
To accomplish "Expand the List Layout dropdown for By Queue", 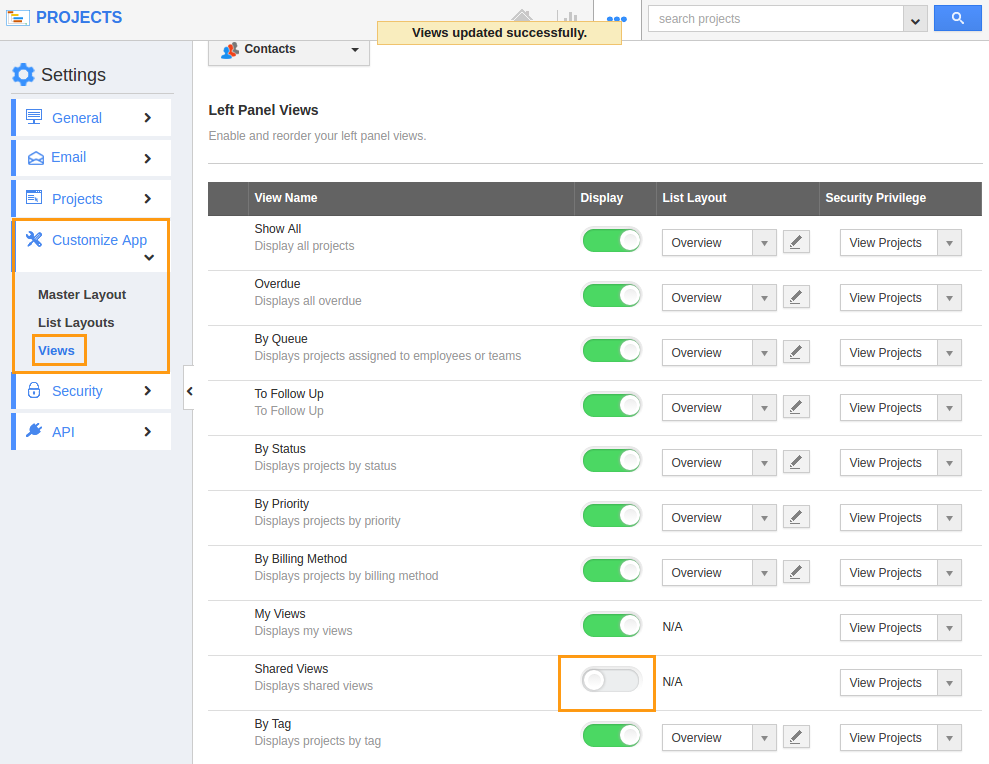I will pyautogui.click(x=764, y=352).
